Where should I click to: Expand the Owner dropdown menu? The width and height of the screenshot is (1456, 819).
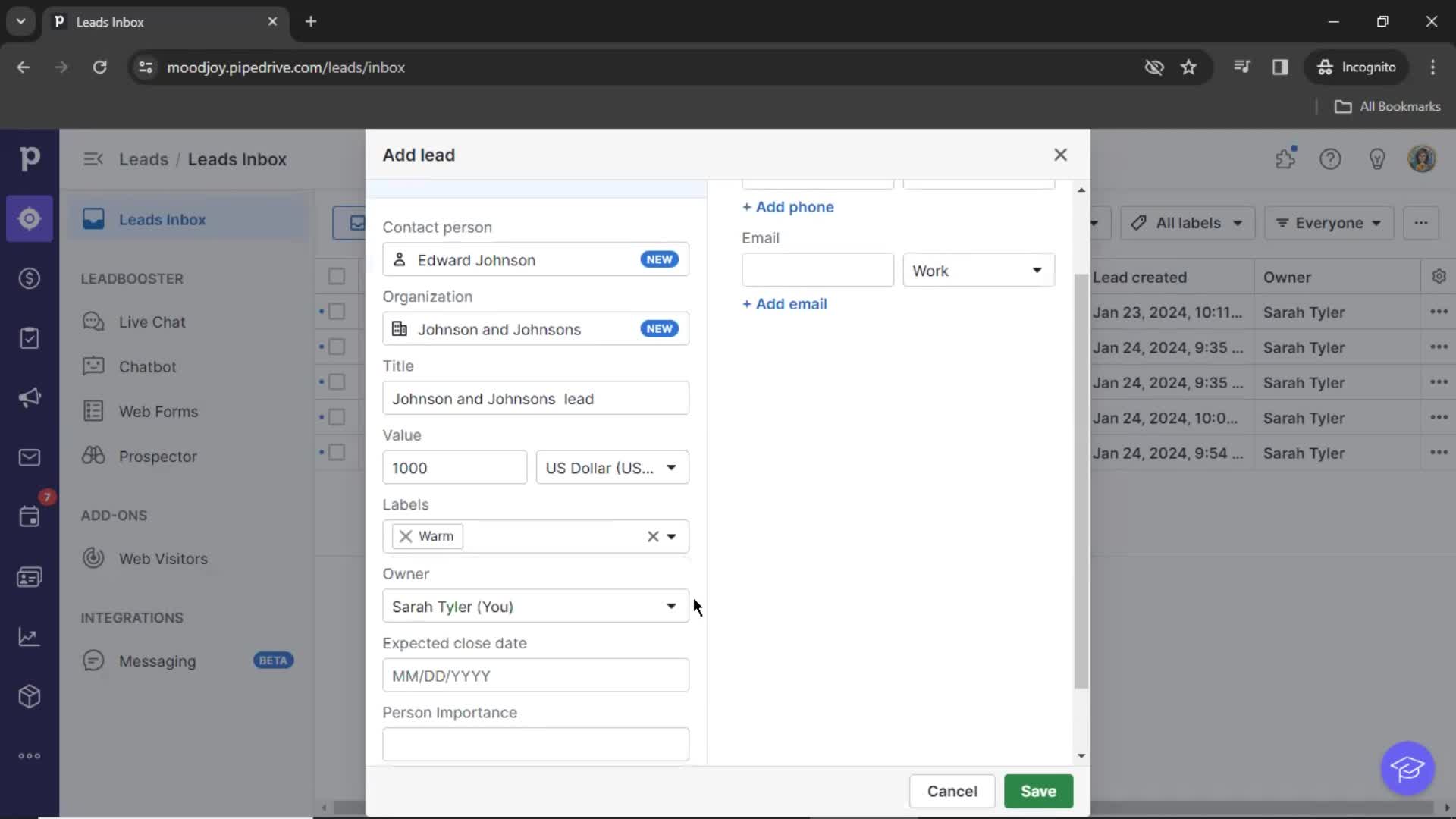671,606
